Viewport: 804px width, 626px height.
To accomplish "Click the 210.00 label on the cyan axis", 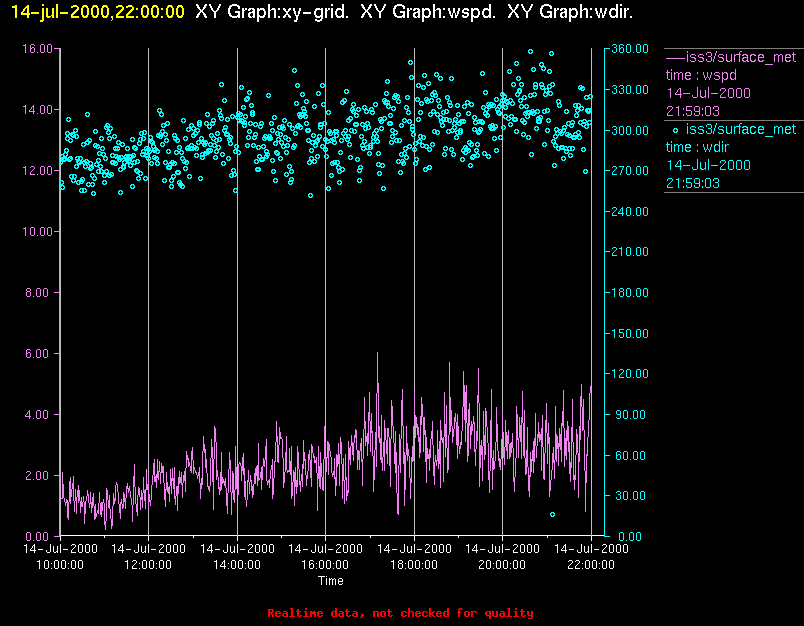I will tap(630, 252).
